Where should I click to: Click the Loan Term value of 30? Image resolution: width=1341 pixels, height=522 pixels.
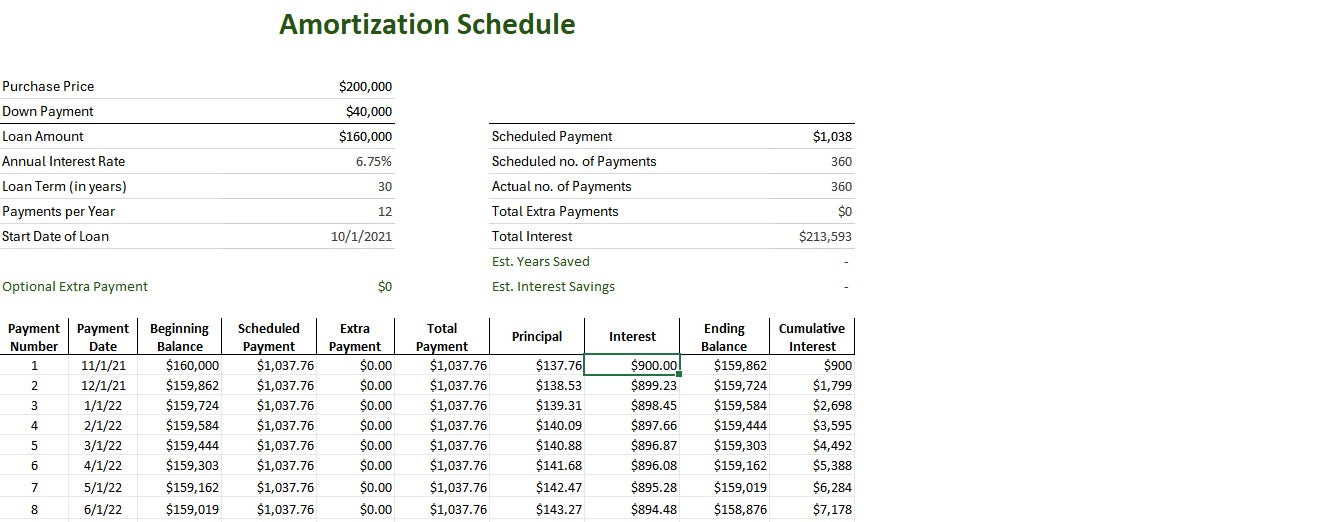pyautogui.click(x=384, y=186)
